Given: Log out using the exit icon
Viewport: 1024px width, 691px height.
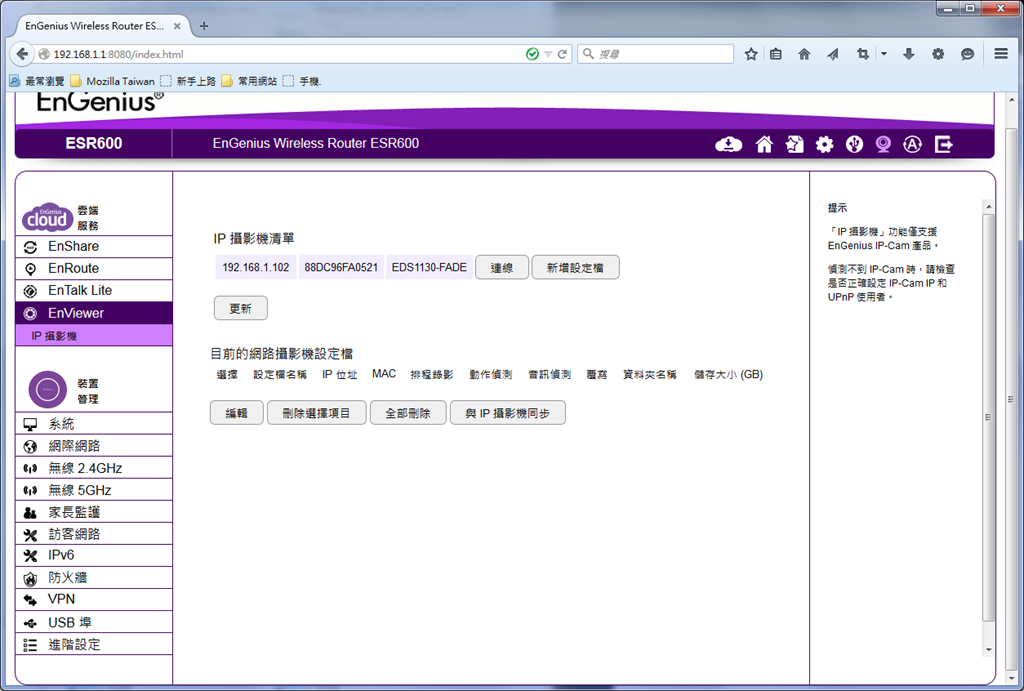Looking at the screenshot, I should pos(944,144).
